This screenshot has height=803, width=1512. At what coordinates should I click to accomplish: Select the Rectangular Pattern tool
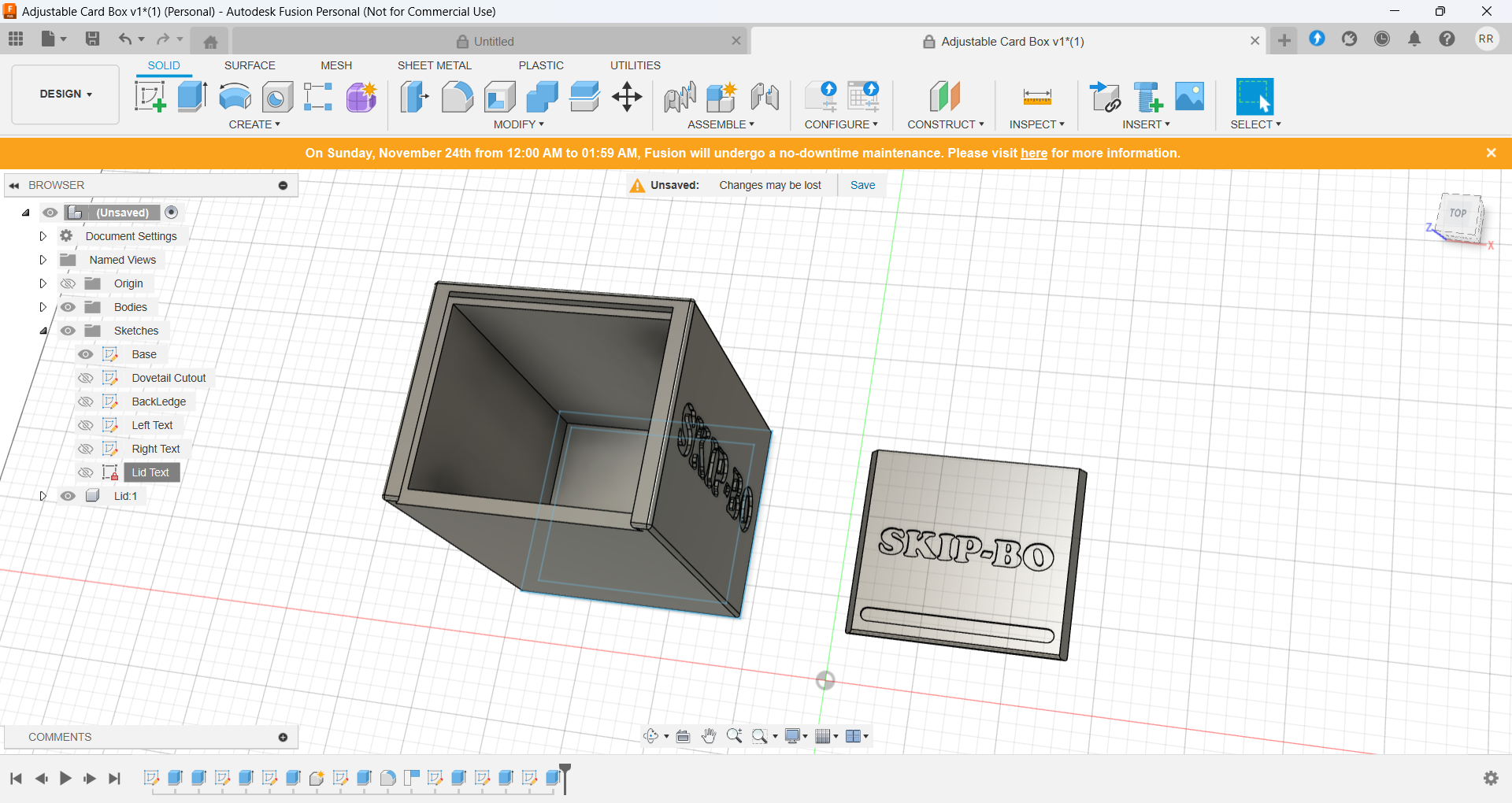click(x=318, y=97)
